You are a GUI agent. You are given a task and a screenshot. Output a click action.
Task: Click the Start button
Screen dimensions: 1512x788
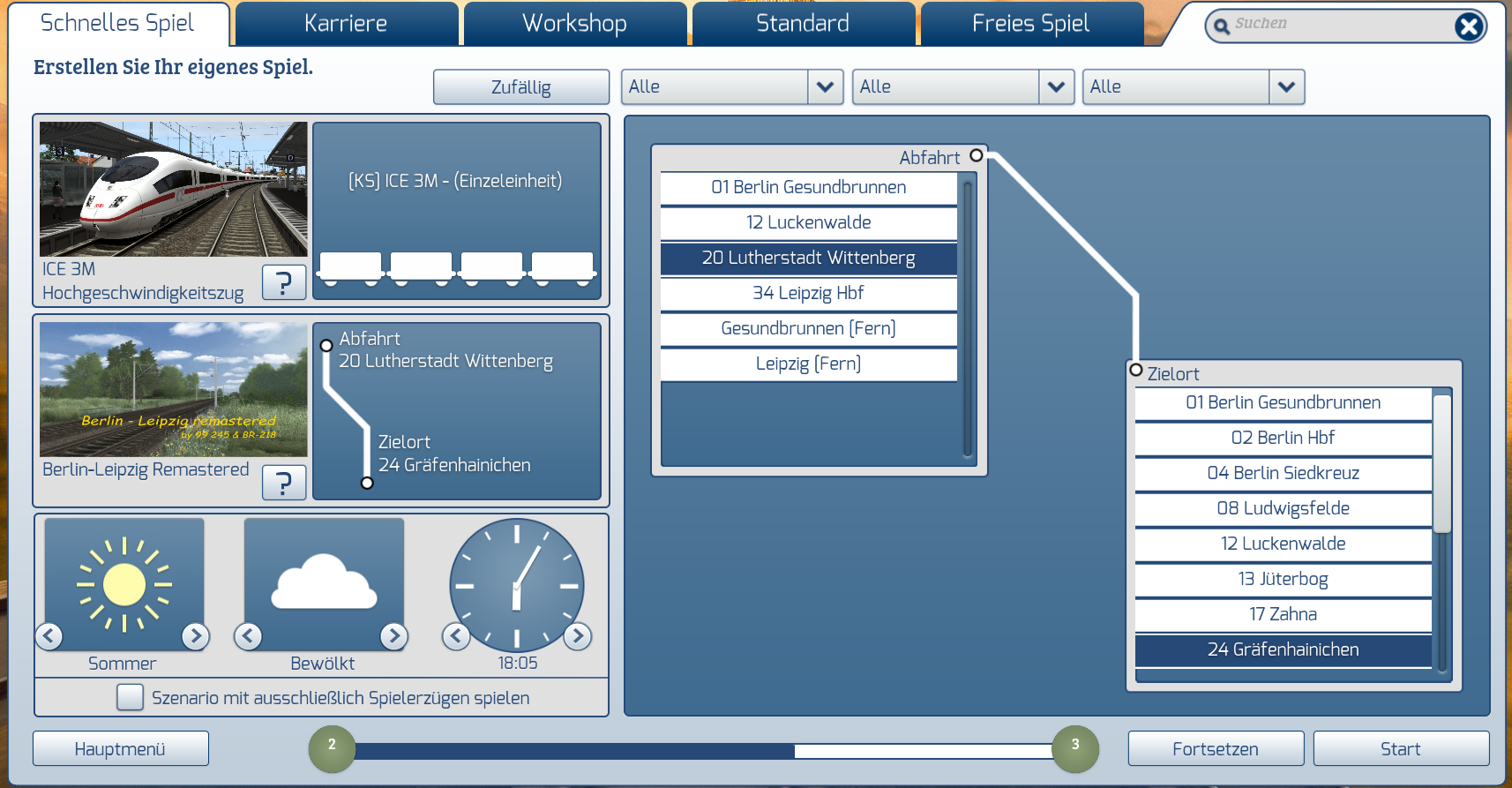(1401, 748)
